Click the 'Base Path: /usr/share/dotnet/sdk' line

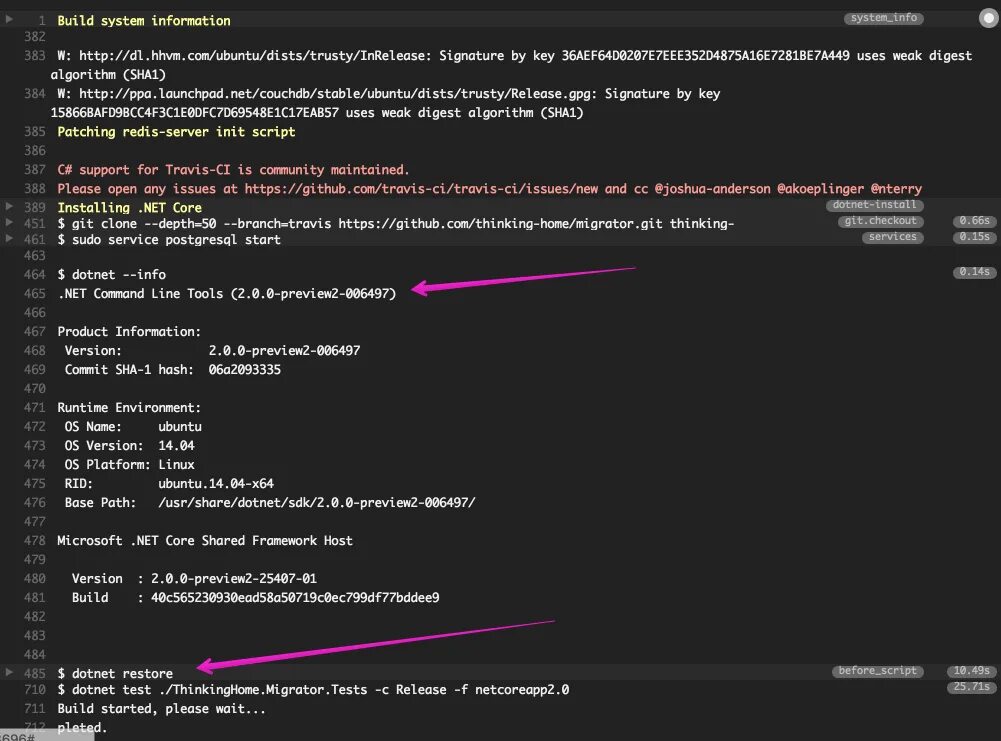[x=269, y=503]
